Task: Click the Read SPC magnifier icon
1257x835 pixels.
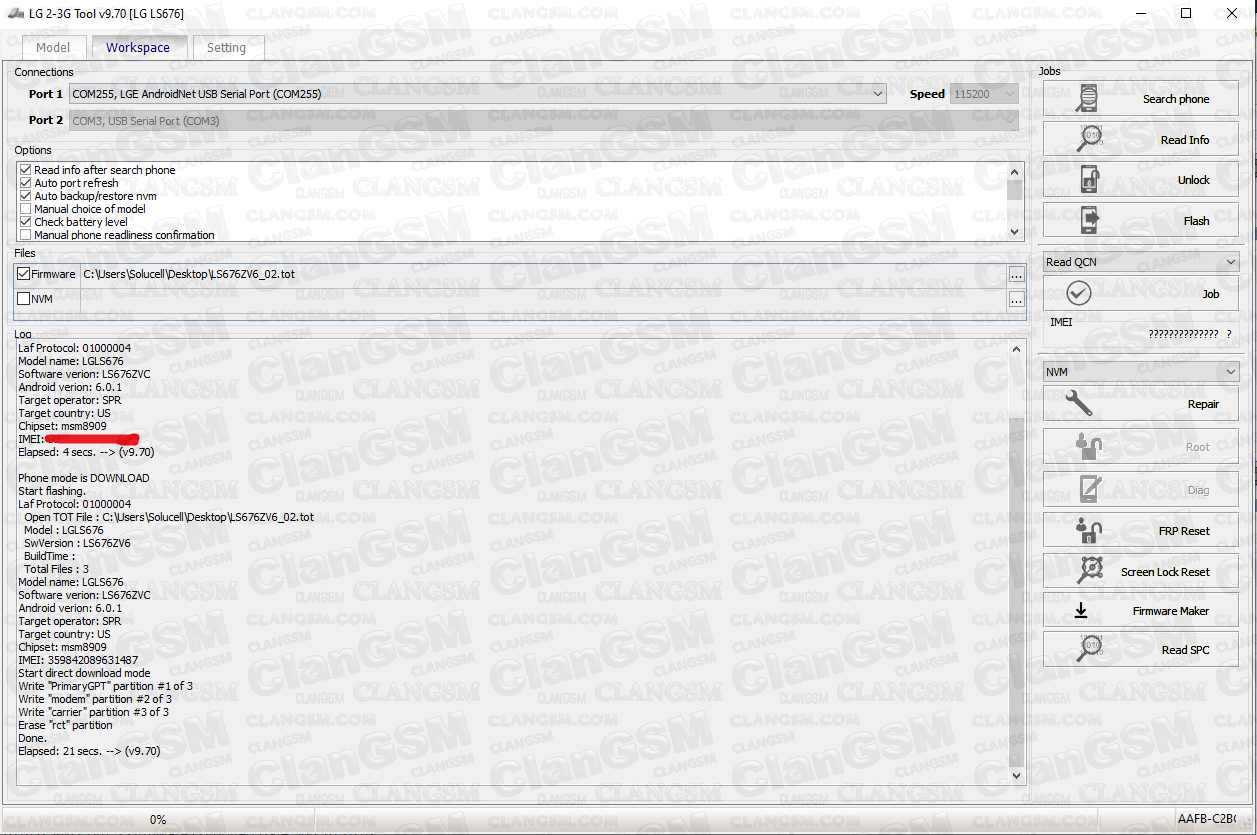Action: point(1090,649)
